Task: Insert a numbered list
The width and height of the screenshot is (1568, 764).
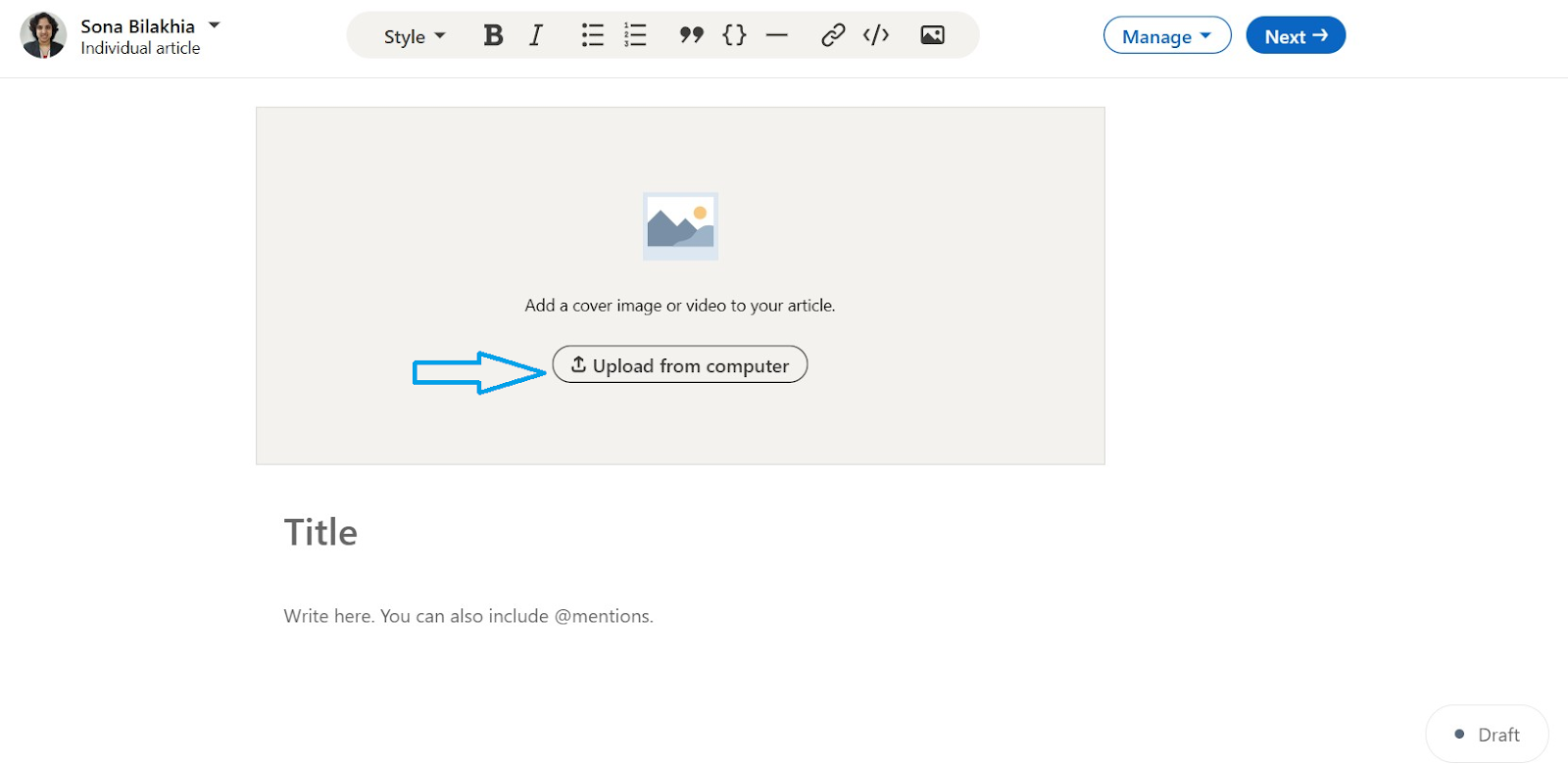Action: click(635, 36)
